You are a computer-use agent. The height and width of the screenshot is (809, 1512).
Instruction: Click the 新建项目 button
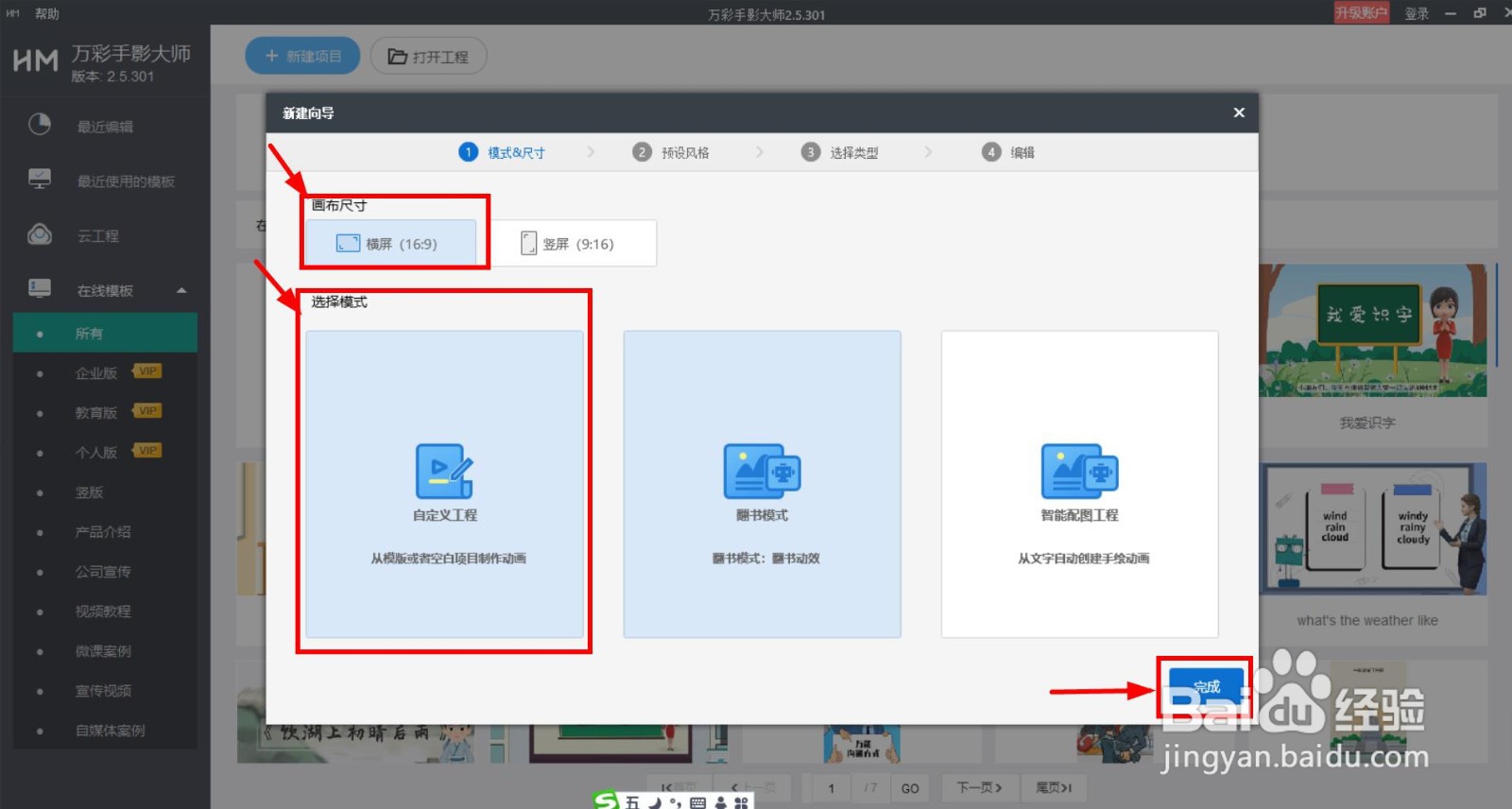point(302,56)
